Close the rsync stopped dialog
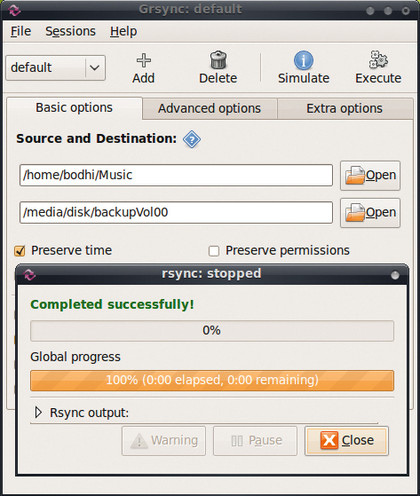Image resolution: width=420 pixels, height=496 pixels. click(x=346, y=441)
